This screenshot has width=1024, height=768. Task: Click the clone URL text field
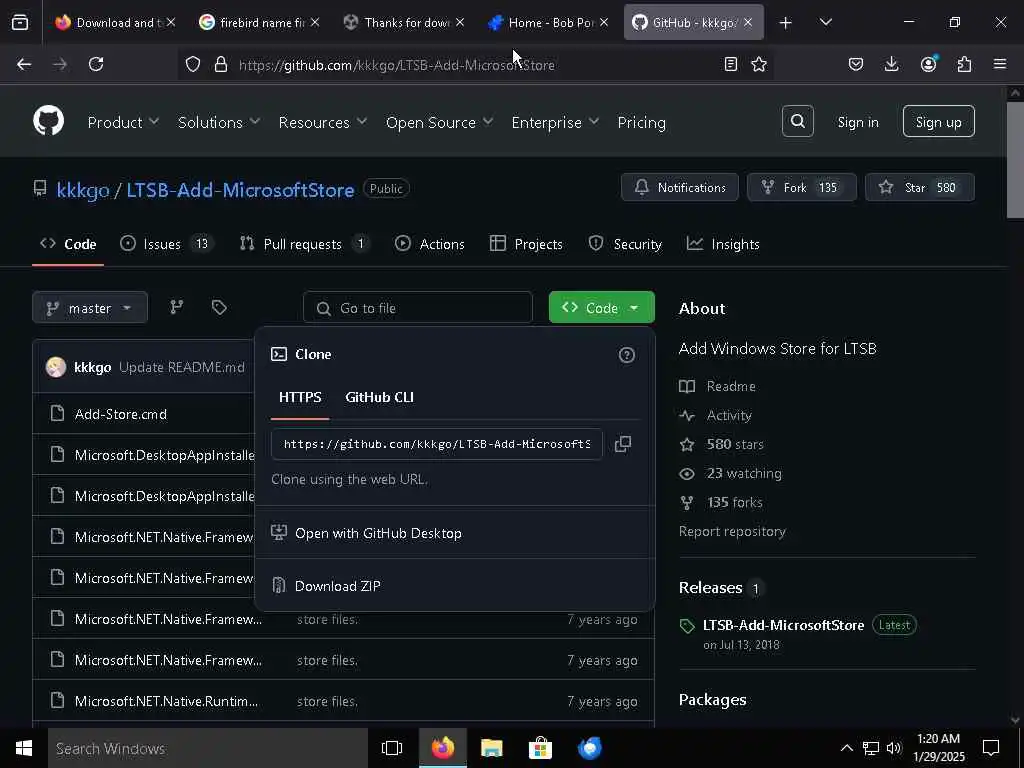437,444
